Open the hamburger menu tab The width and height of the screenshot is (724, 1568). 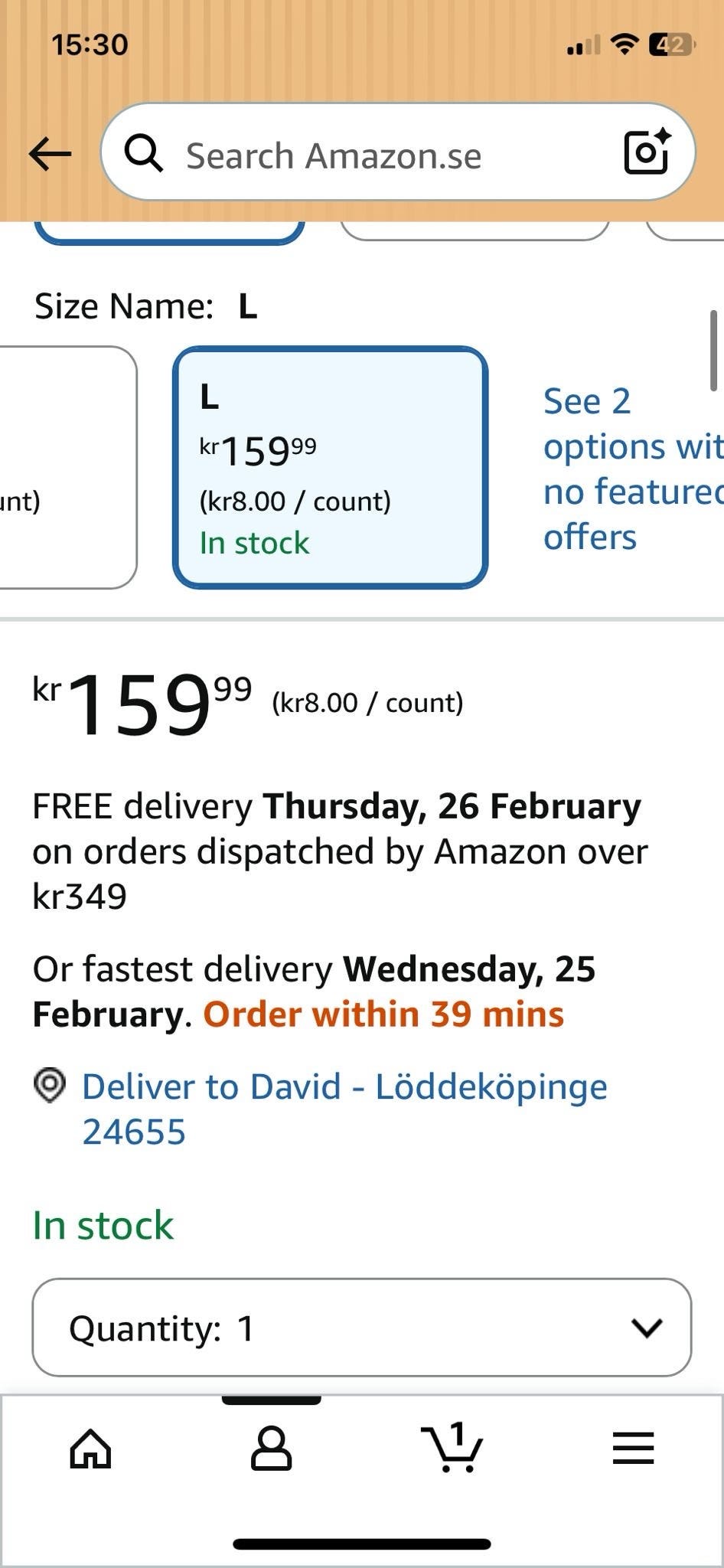pyautogui.click(x=633, y=1449)
